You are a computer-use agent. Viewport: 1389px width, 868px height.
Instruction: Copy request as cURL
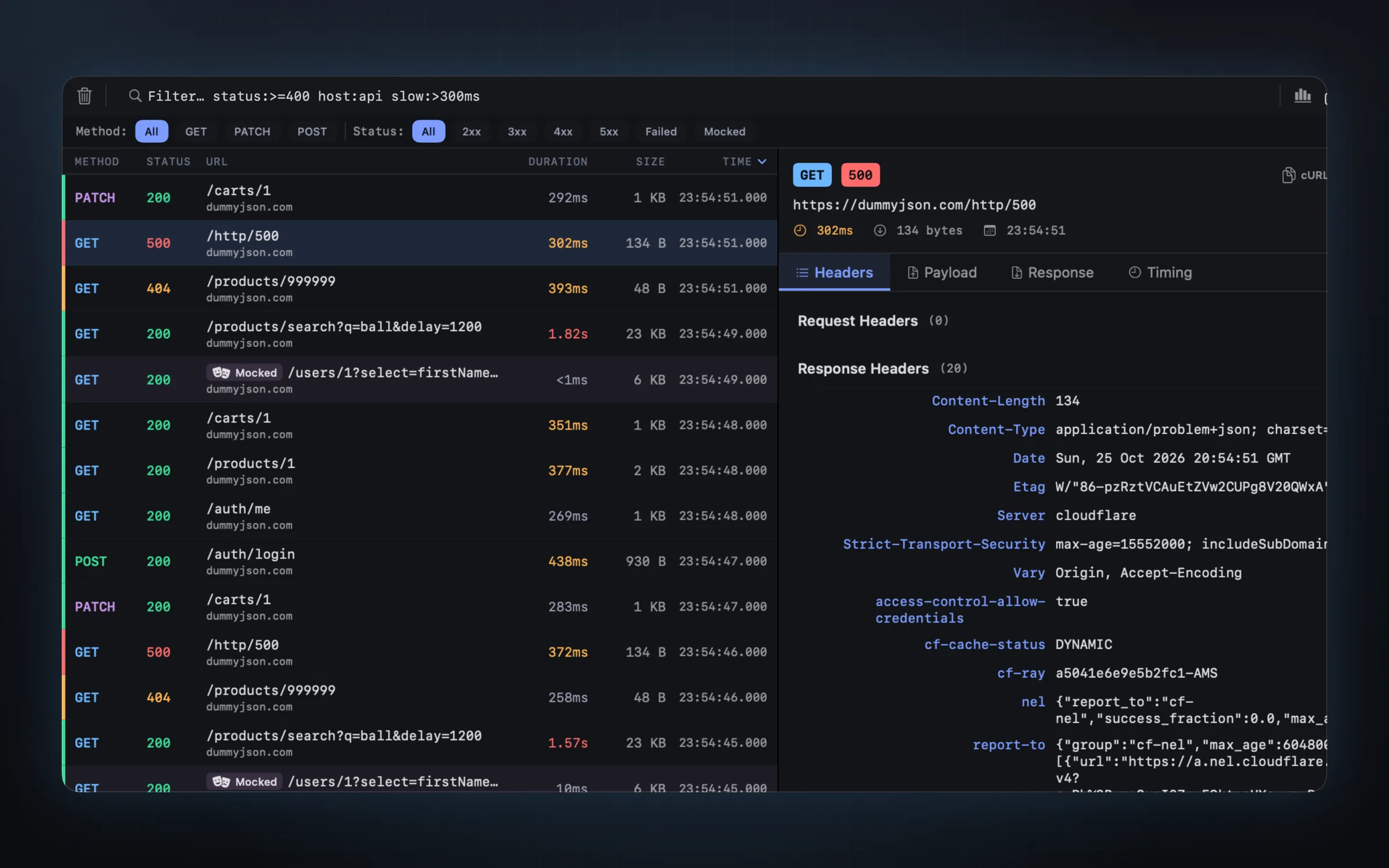click(1305, 175)
